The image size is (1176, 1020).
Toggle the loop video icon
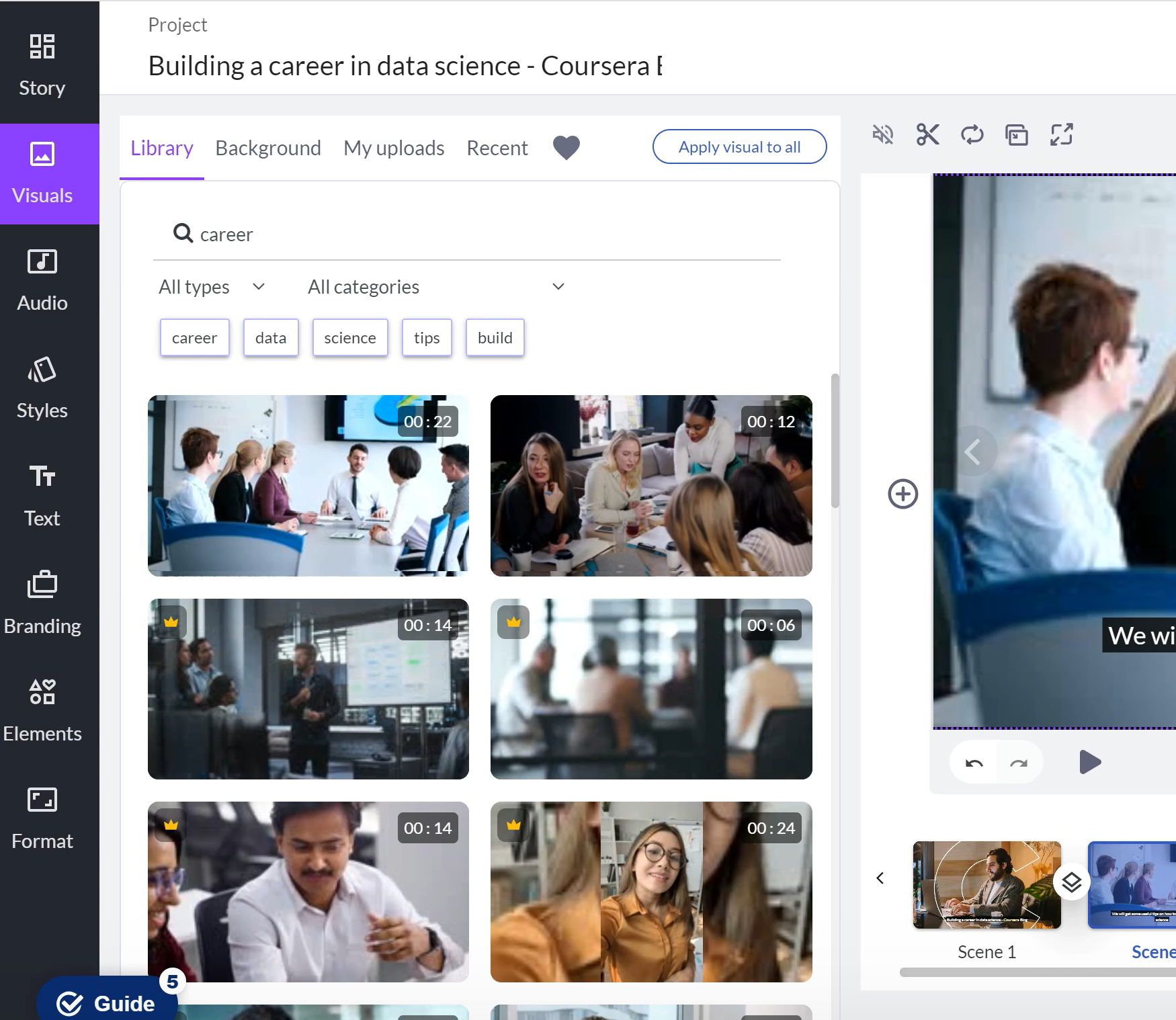[x=972, y=134]
